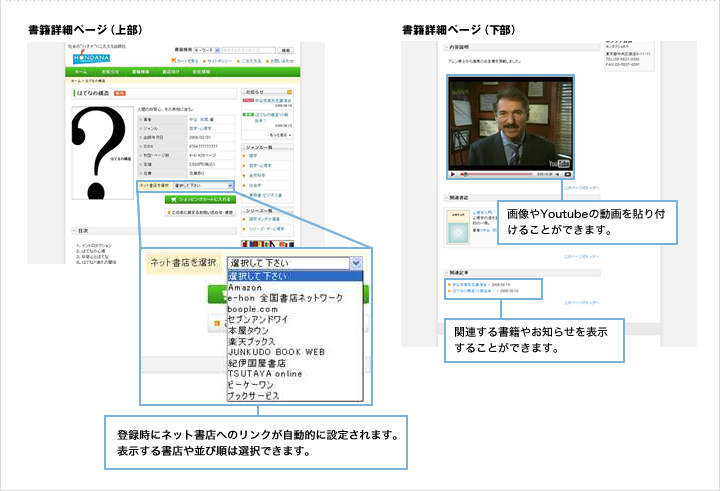The height and width of the screenshot is (491, 720).
Task: Click the ホーム breadcrumb link
Action: point(75,81)
